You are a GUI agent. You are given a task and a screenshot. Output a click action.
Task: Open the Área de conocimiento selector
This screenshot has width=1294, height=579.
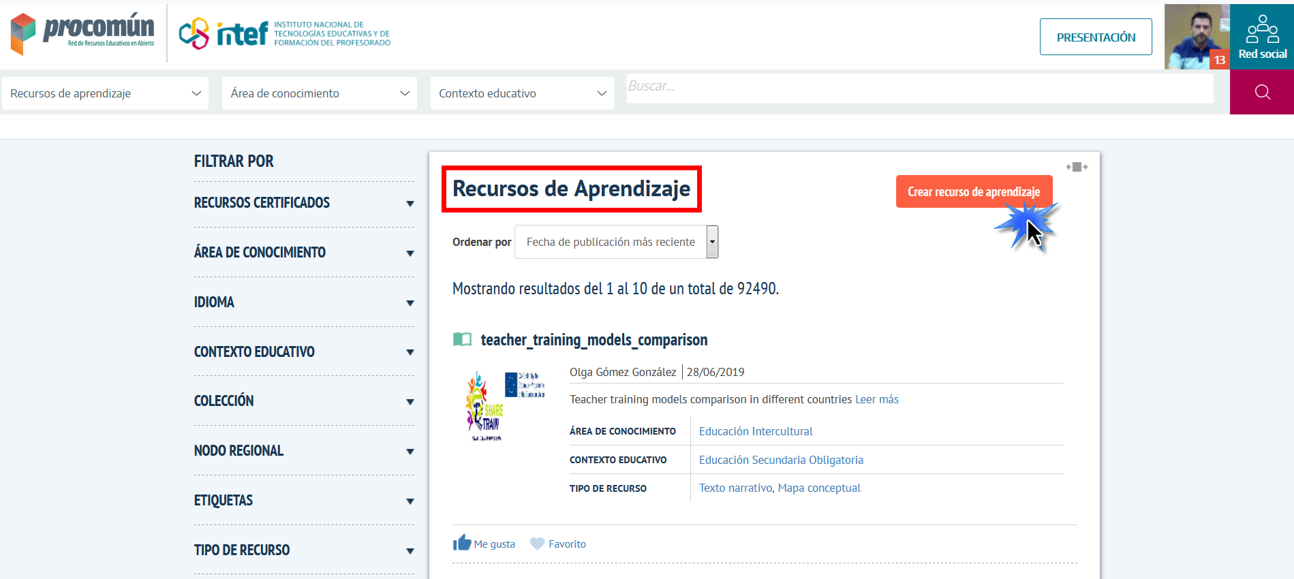click(x=318, y=92)
